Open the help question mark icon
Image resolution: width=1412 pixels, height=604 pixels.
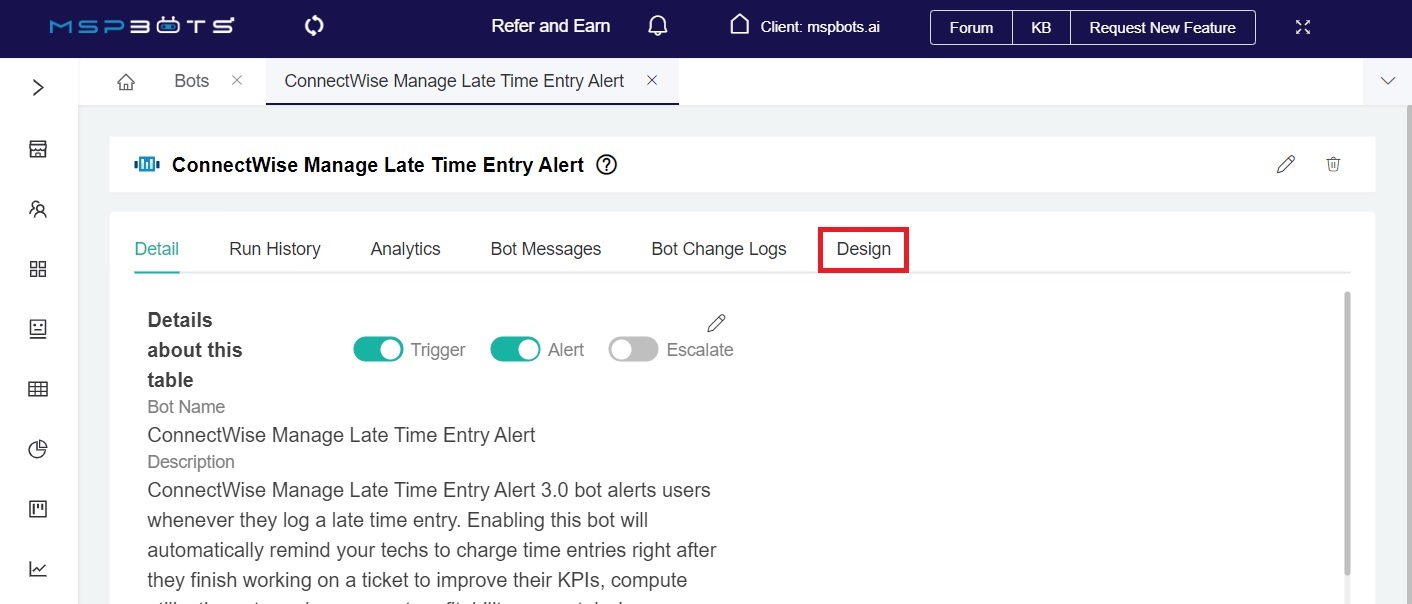click(606, 165)
